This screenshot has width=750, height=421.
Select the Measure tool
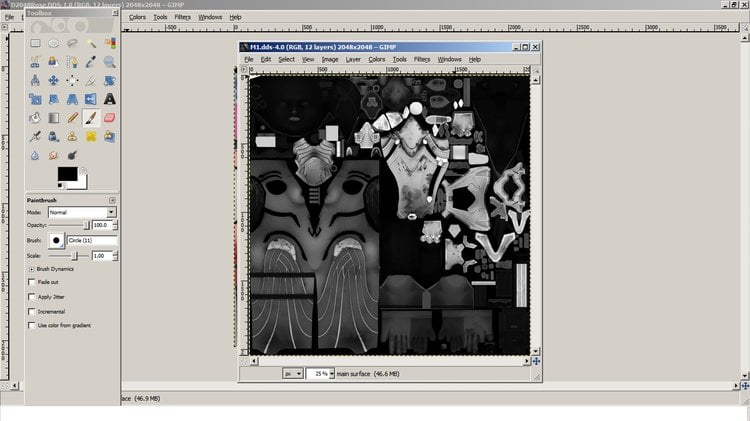tap(35, 81)
